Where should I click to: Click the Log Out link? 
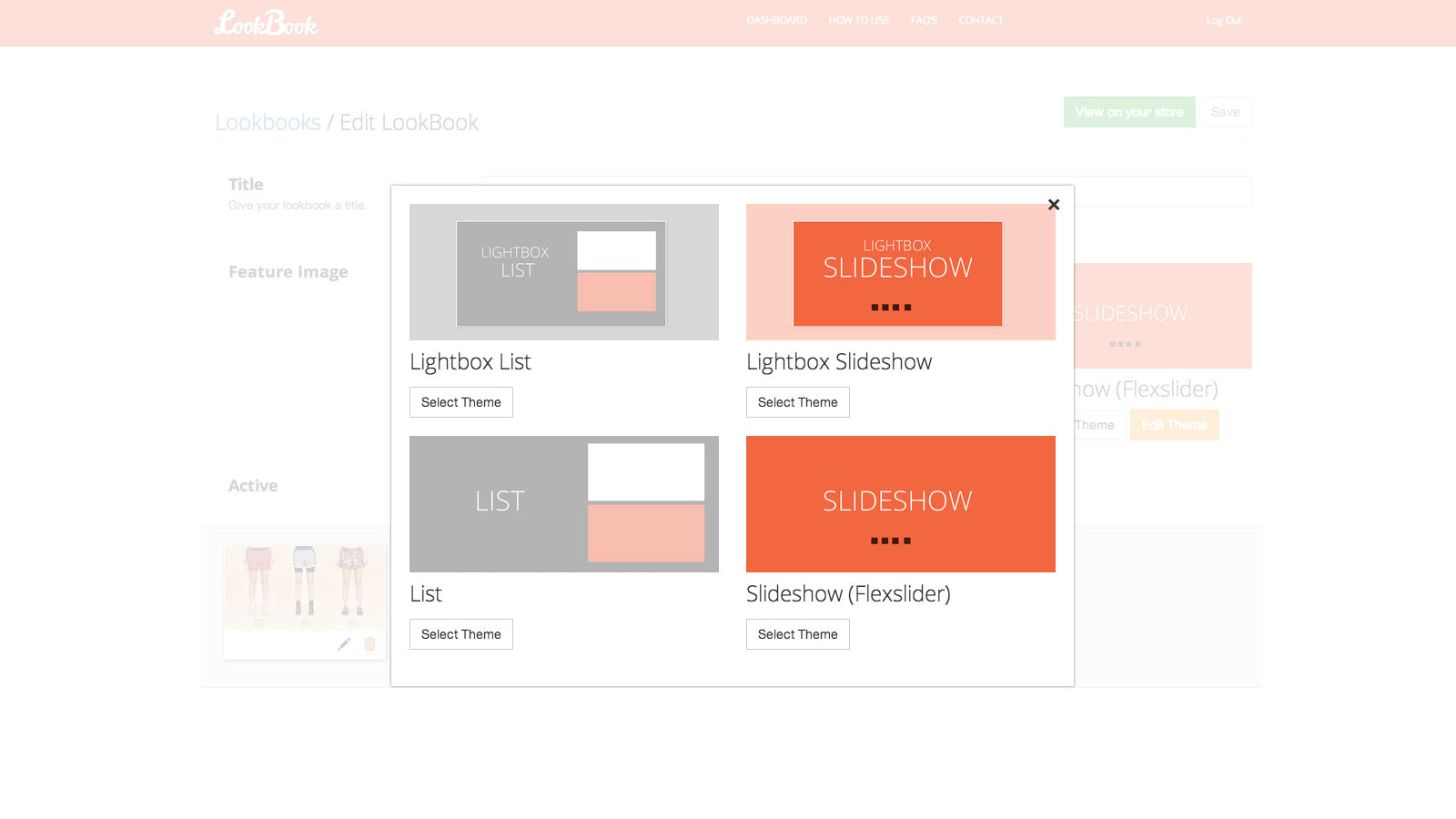pos(1223,20)
